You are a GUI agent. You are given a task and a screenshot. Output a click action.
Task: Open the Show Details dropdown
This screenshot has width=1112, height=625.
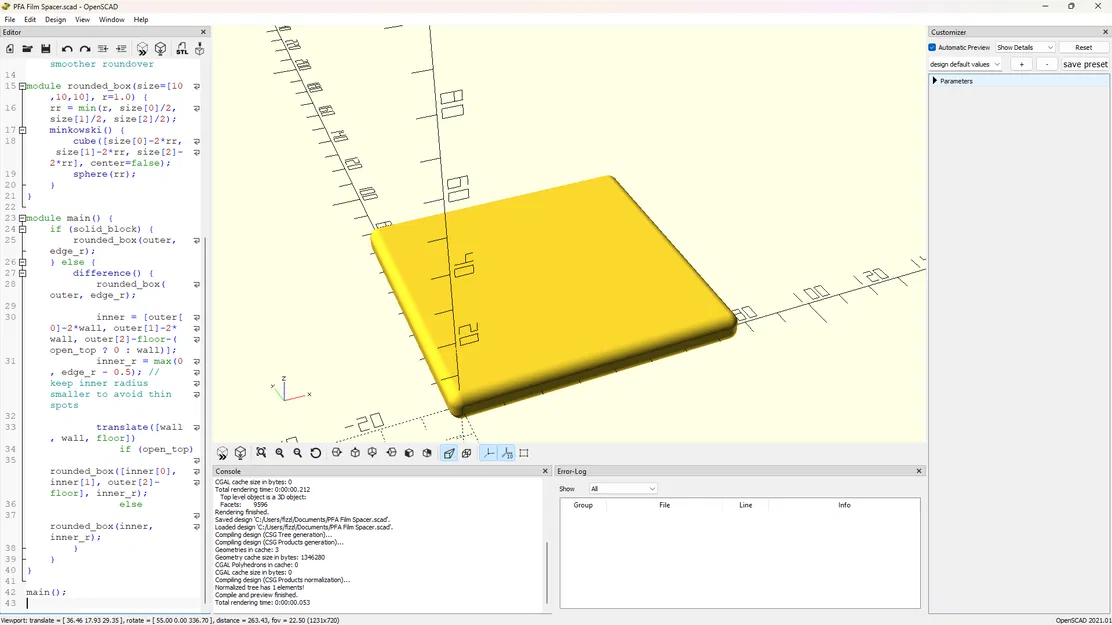(1025, 48)
